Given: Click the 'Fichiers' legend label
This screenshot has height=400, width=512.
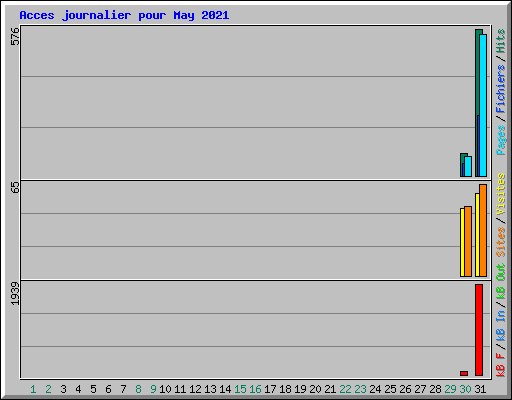Looking at the screenshot, I should [x=501, y=89].
